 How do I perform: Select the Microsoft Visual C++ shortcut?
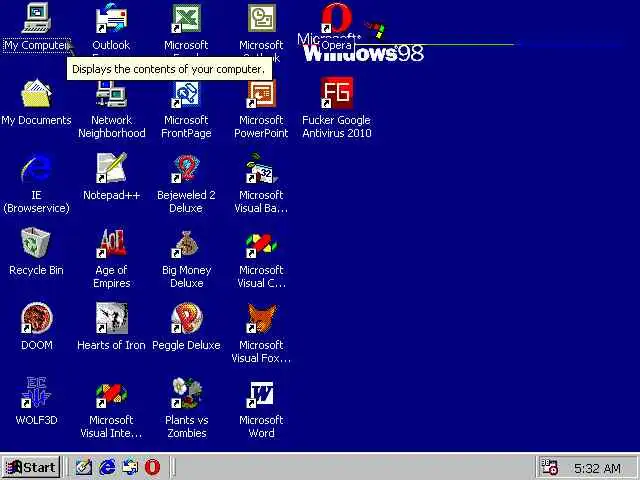pyautogui.click(x=262, y=244)
